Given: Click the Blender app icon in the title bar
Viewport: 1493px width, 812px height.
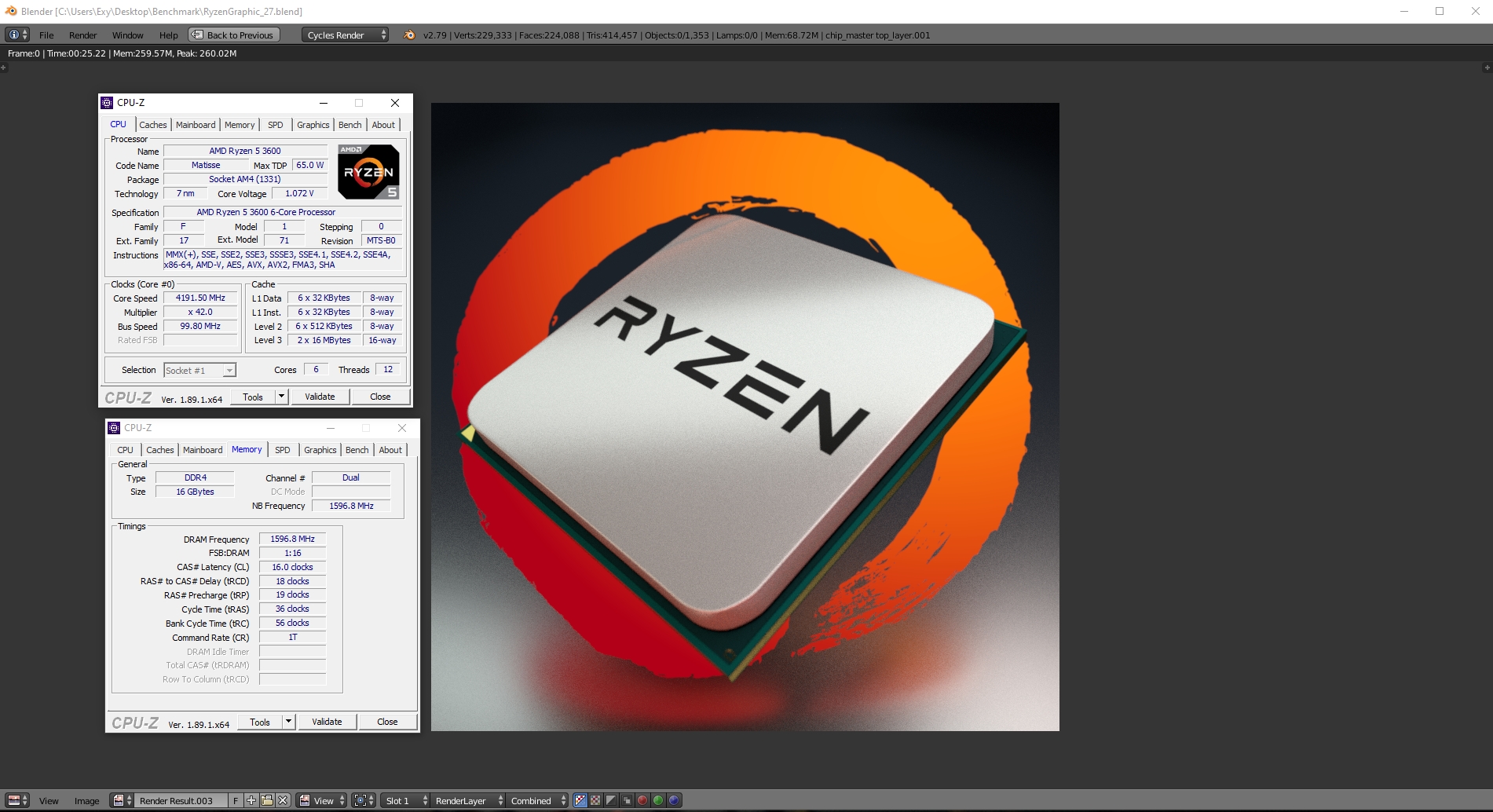Looking at the screenshot, I should pos(11,11).
